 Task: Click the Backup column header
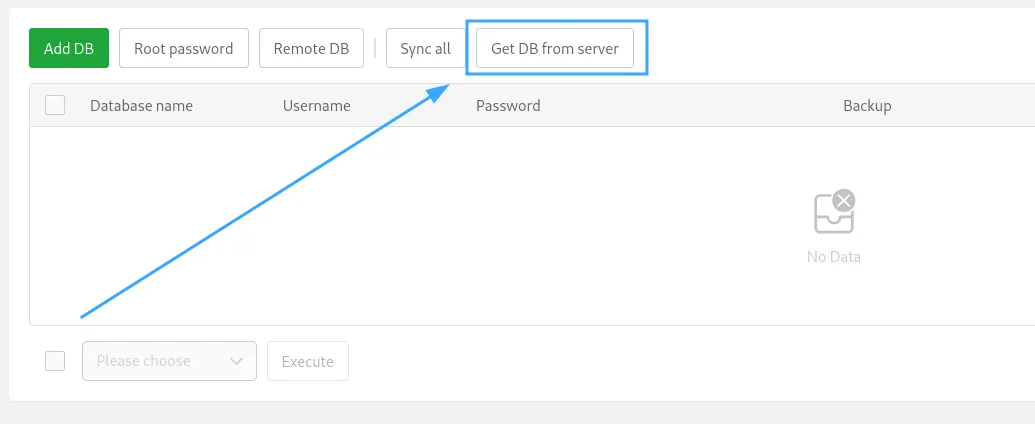click(x=867, y=106)
